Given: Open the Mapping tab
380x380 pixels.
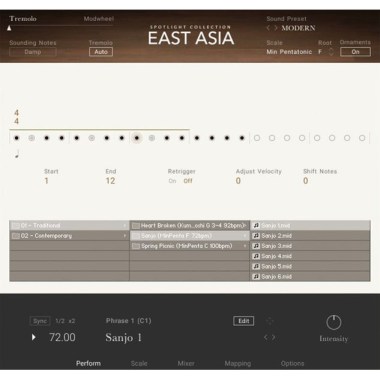Looking at the screenshot, I should click(238, 363).
